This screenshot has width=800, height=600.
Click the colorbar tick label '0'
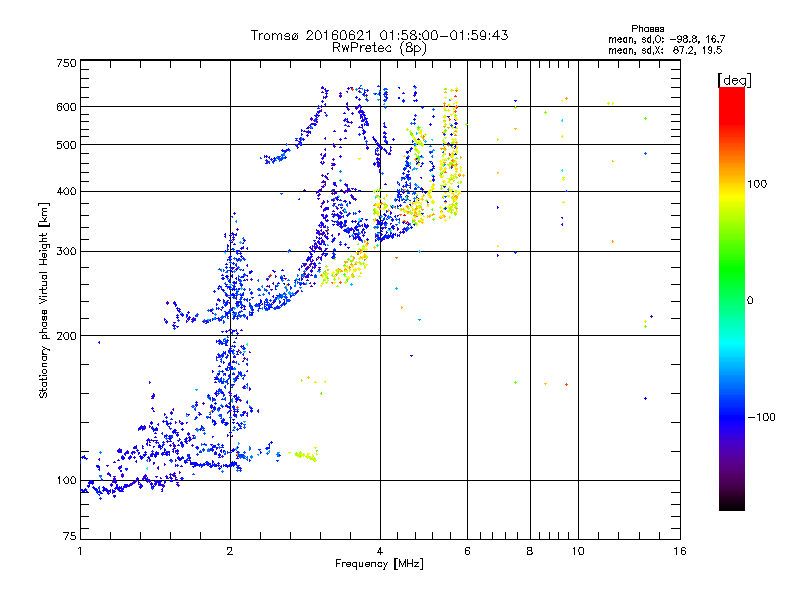pos(750,301)
